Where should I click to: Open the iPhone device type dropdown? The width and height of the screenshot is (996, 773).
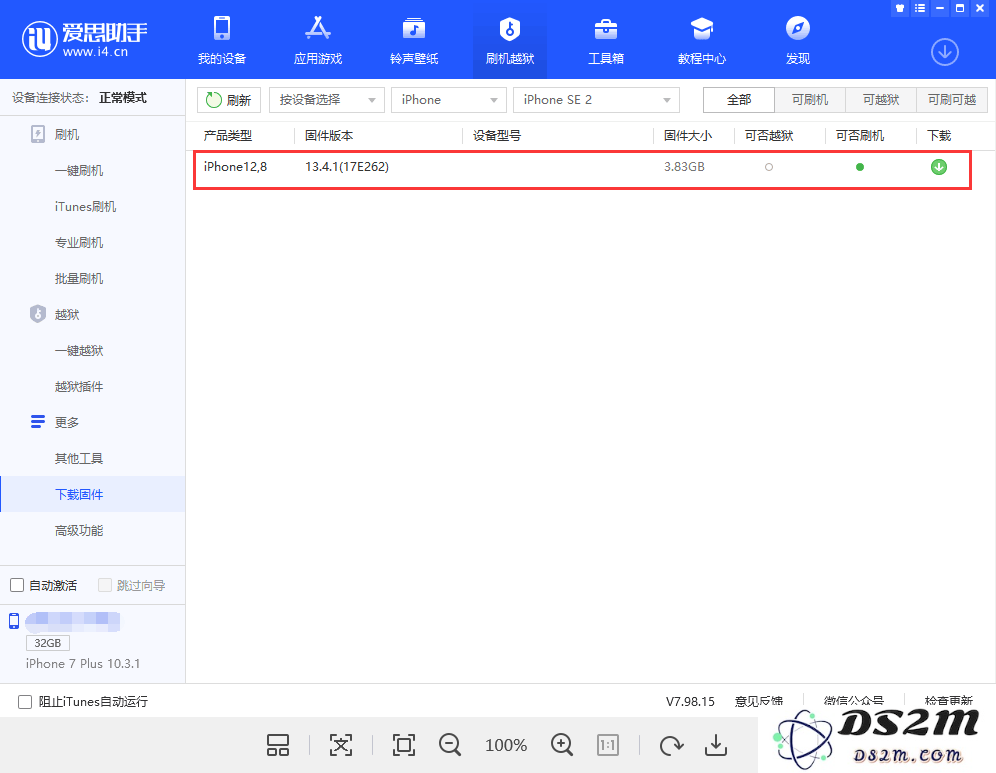448,100
